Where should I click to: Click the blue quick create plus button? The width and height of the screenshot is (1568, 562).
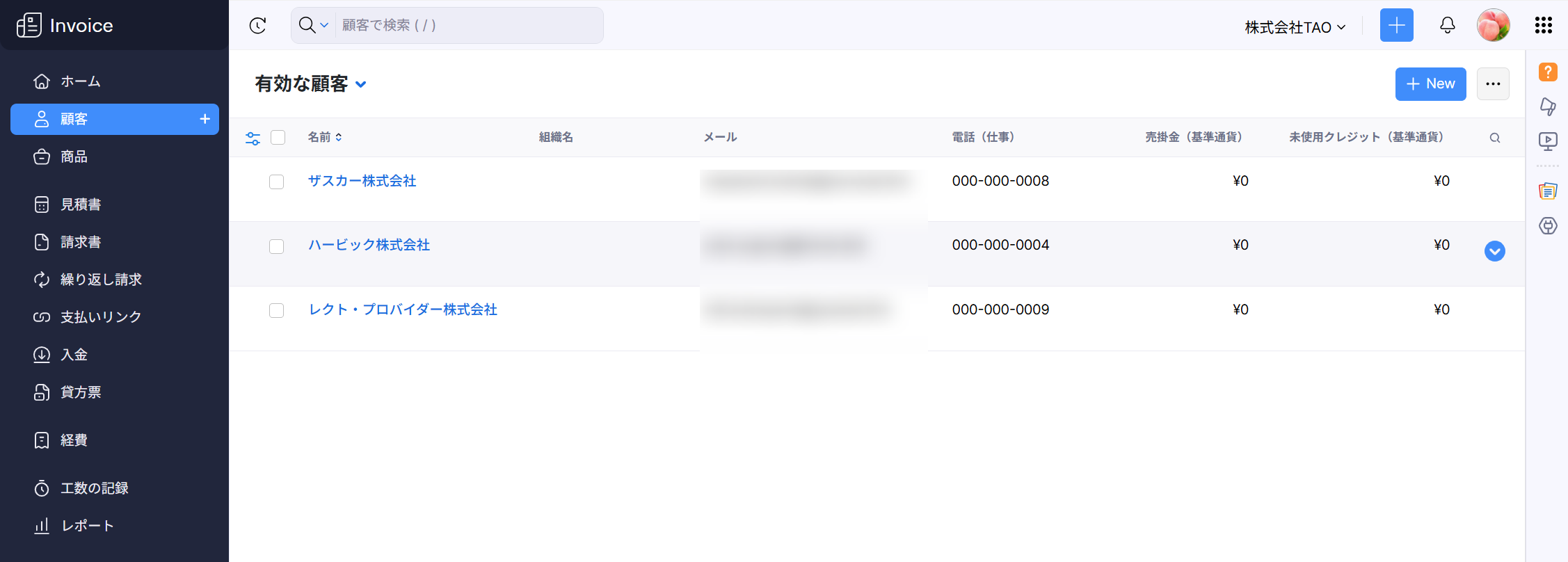(x=1396, y=26)
